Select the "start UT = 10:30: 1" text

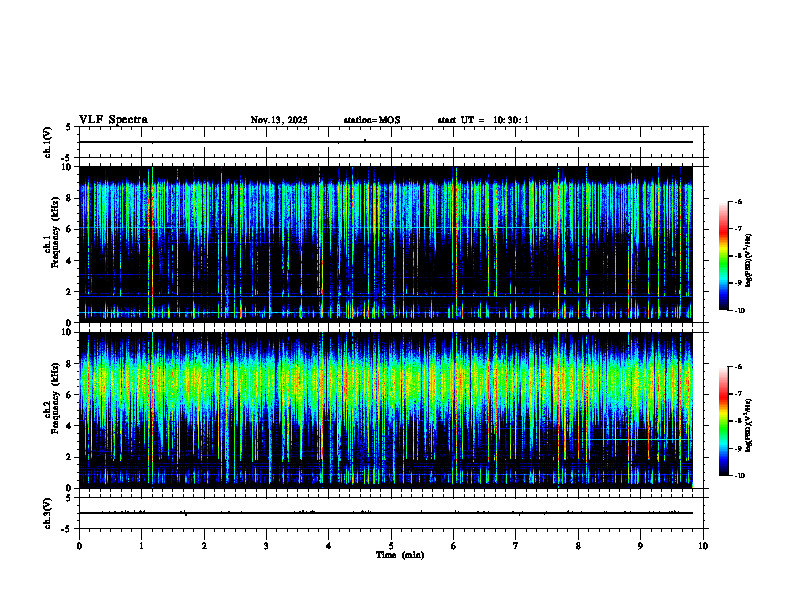483,120
